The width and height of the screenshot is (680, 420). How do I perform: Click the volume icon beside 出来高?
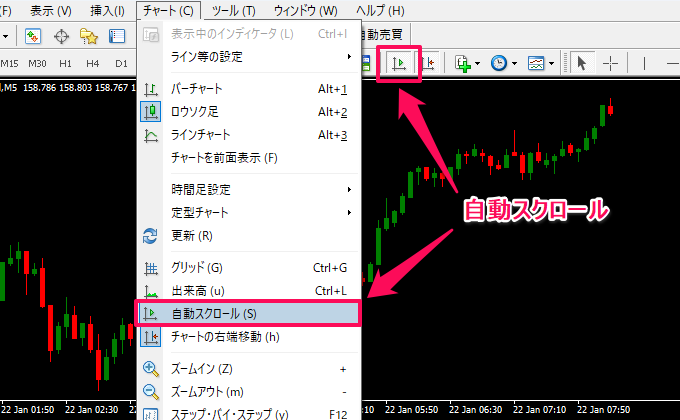150,291
